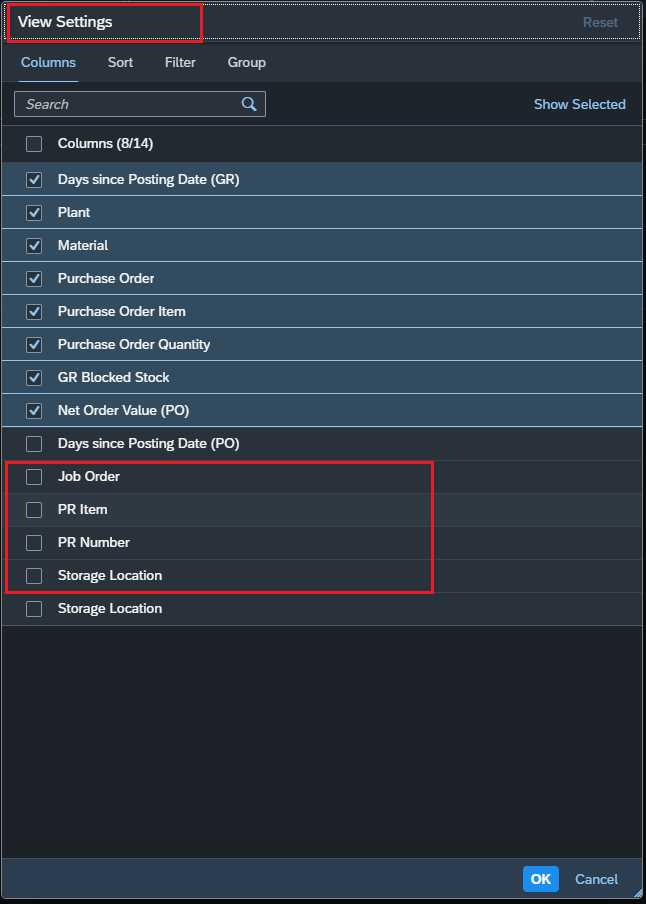Toggle the select-all Columns checkbox
646x904 pixels.
[x=34, y=144]
